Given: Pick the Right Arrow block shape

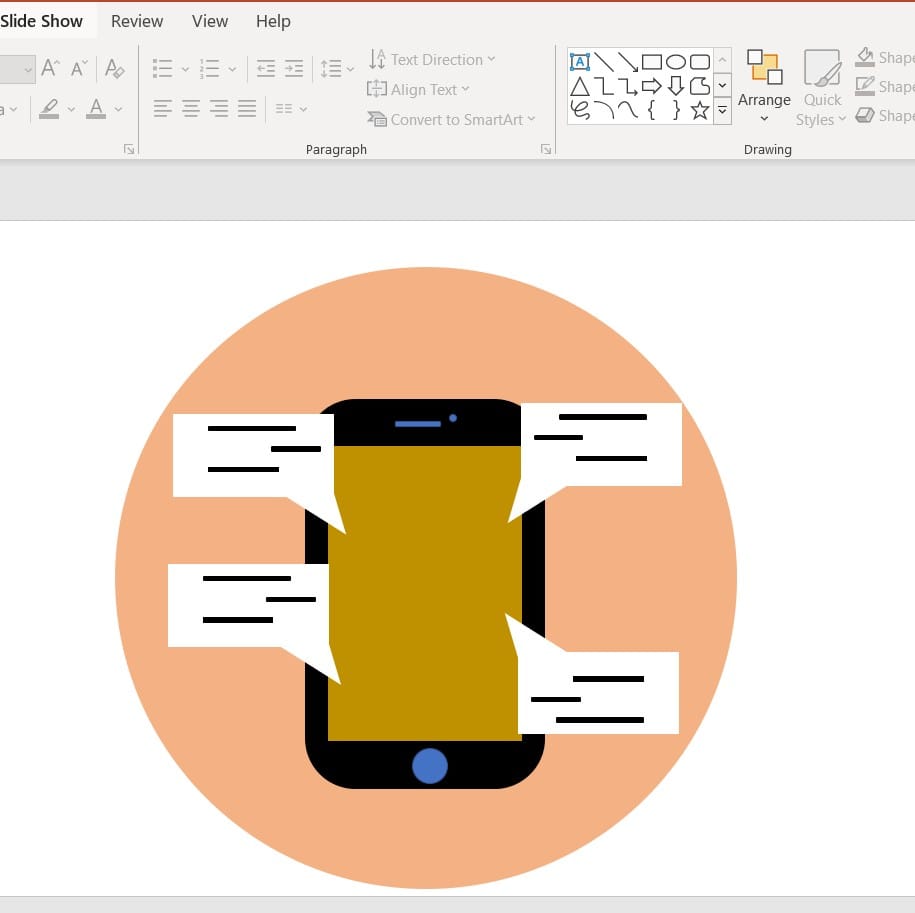Looking at the screenshot, I should click(x=652, y=87).
